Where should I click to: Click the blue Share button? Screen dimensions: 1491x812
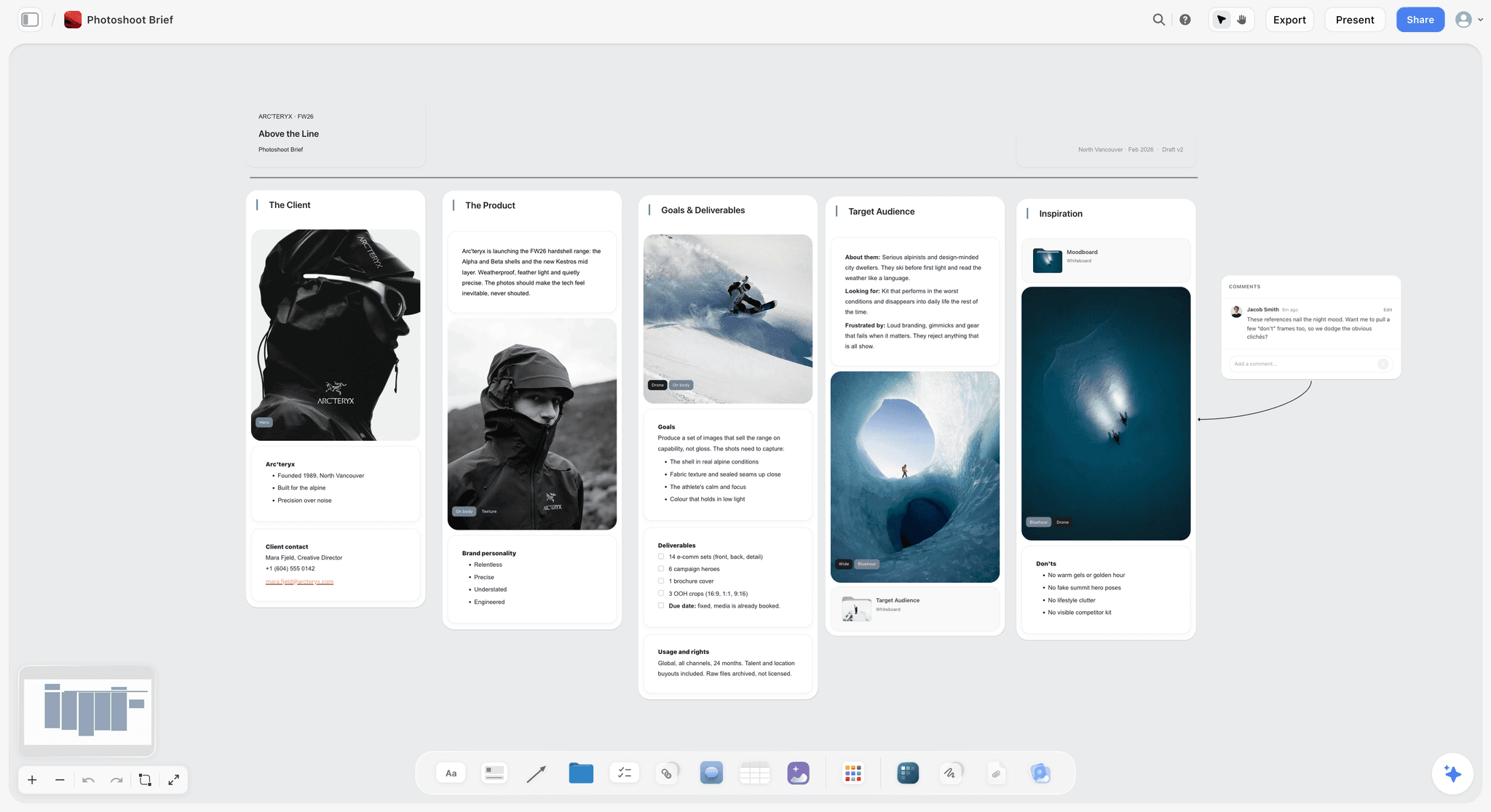point(1420,20)
